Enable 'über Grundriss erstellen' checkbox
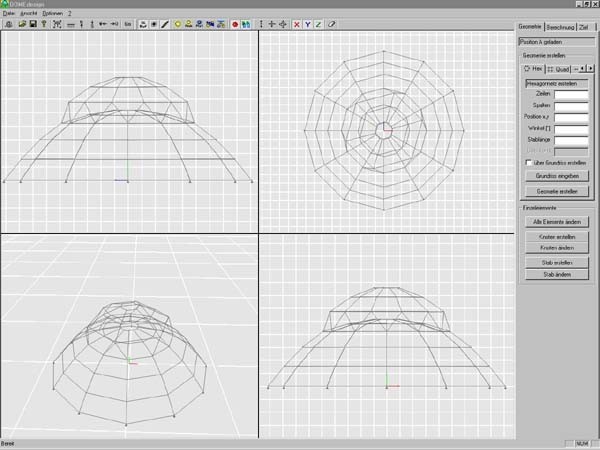The image size is (600, 450). [529, 162]
